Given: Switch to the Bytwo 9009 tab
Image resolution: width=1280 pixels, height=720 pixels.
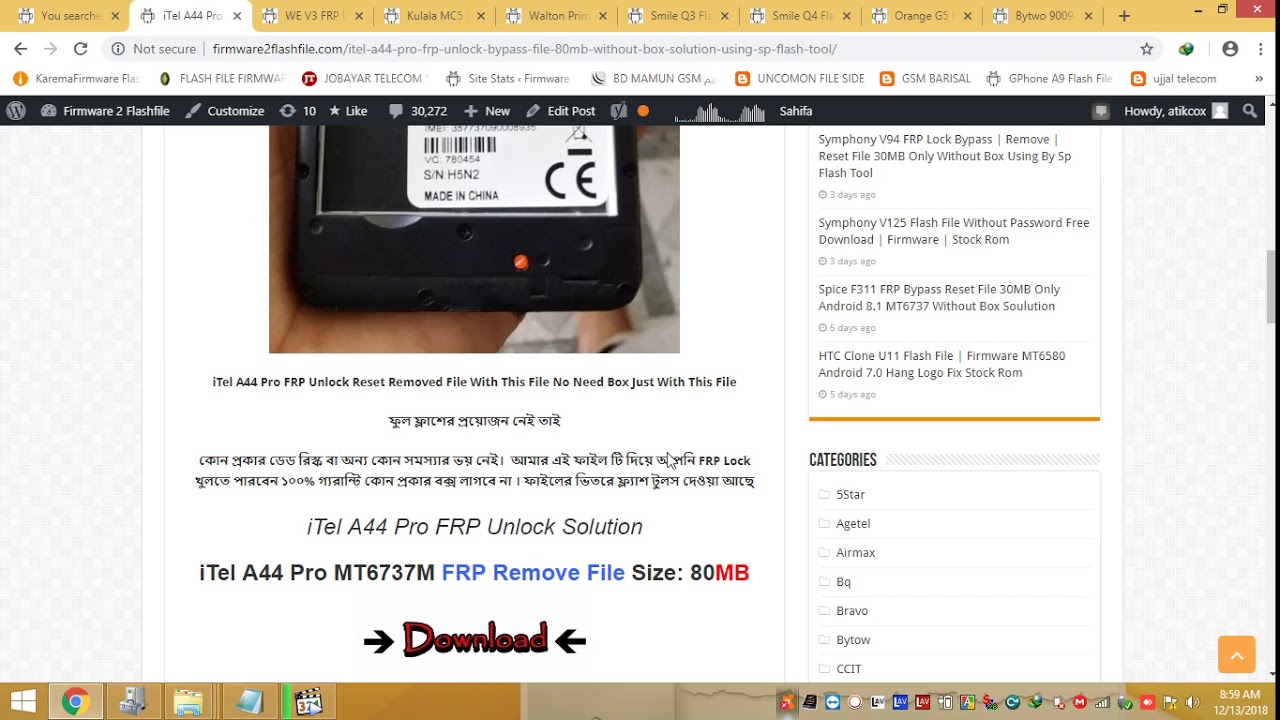Looking at the screenshot, I should pyautogui.click(x=1044, y=16).
